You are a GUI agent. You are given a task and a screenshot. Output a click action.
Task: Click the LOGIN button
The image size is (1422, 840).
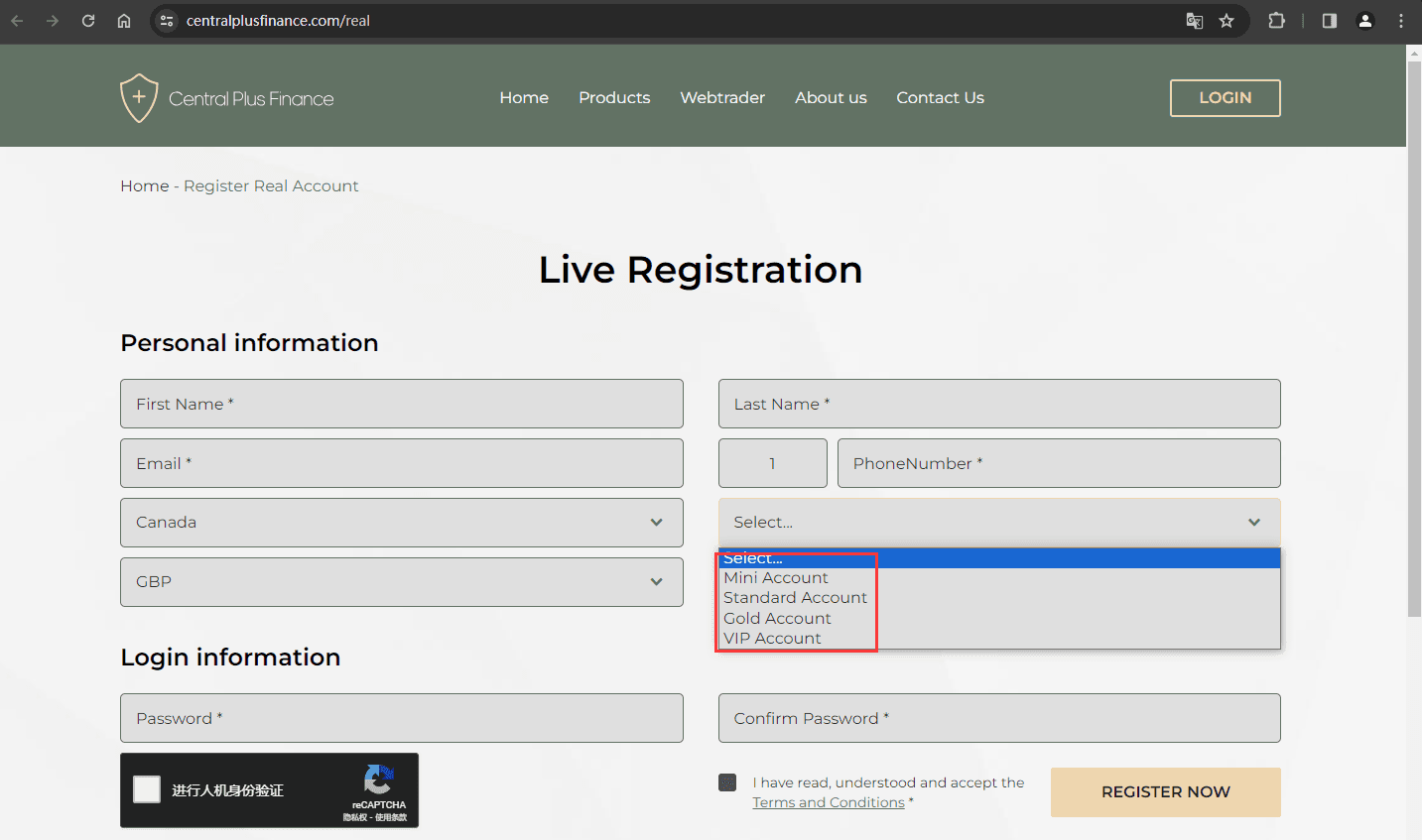pos(1226,98)
